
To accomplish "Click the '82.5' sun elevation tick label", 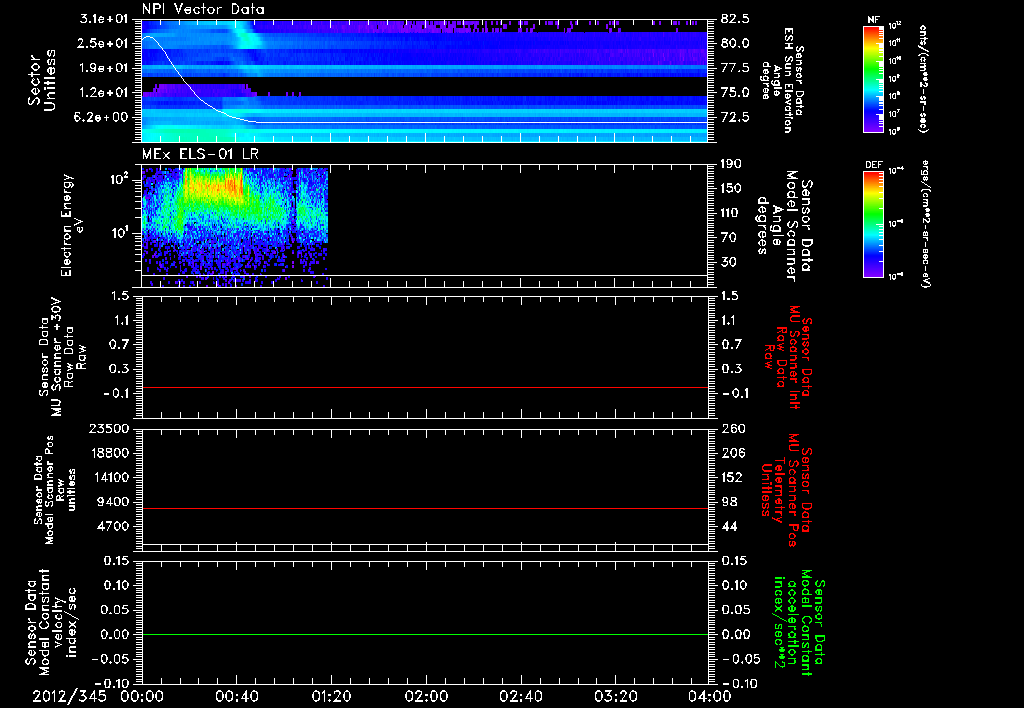I will click(734, 19).
